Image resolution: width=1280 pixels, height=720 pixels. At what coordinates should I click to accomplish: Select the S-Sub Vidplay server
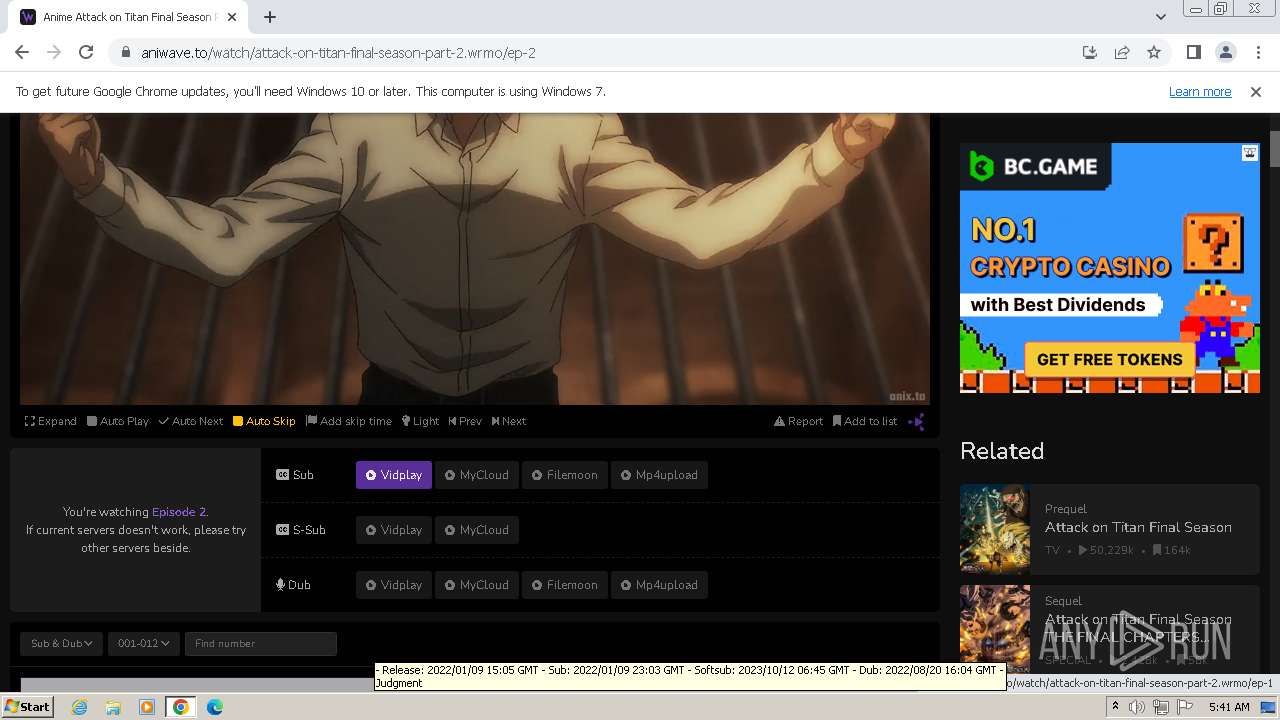394,530
